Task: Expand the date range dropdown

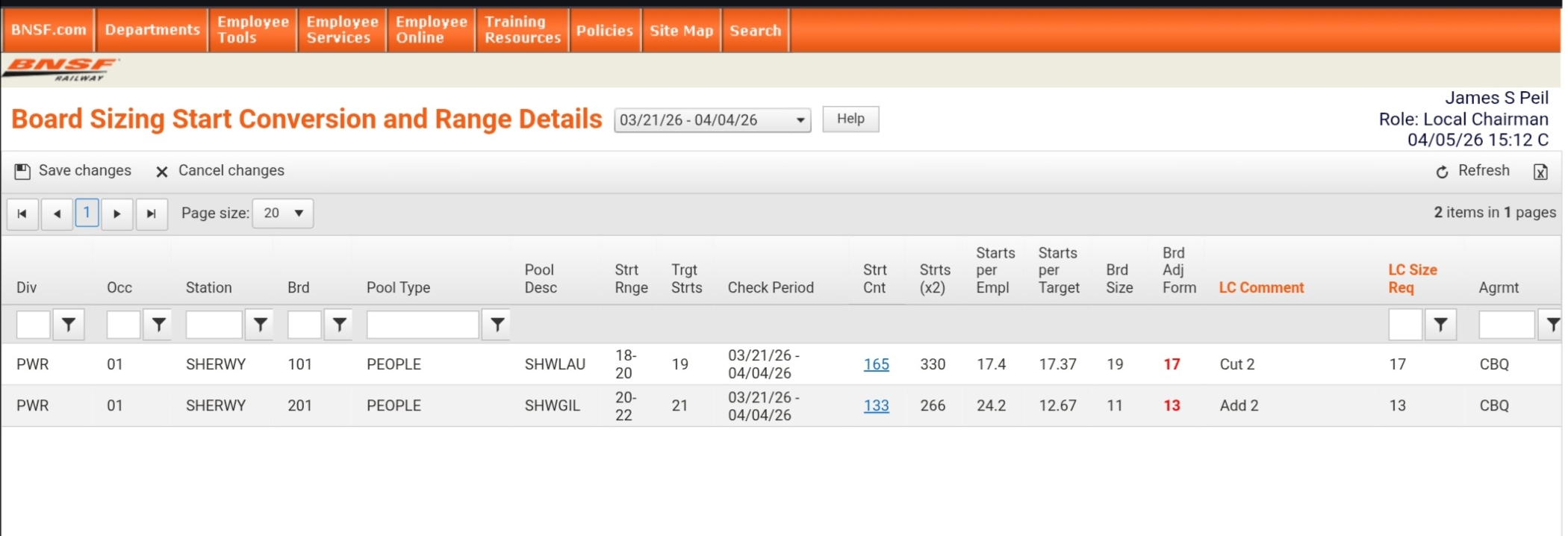Action: pyautogui.click(x=800, y=120)
